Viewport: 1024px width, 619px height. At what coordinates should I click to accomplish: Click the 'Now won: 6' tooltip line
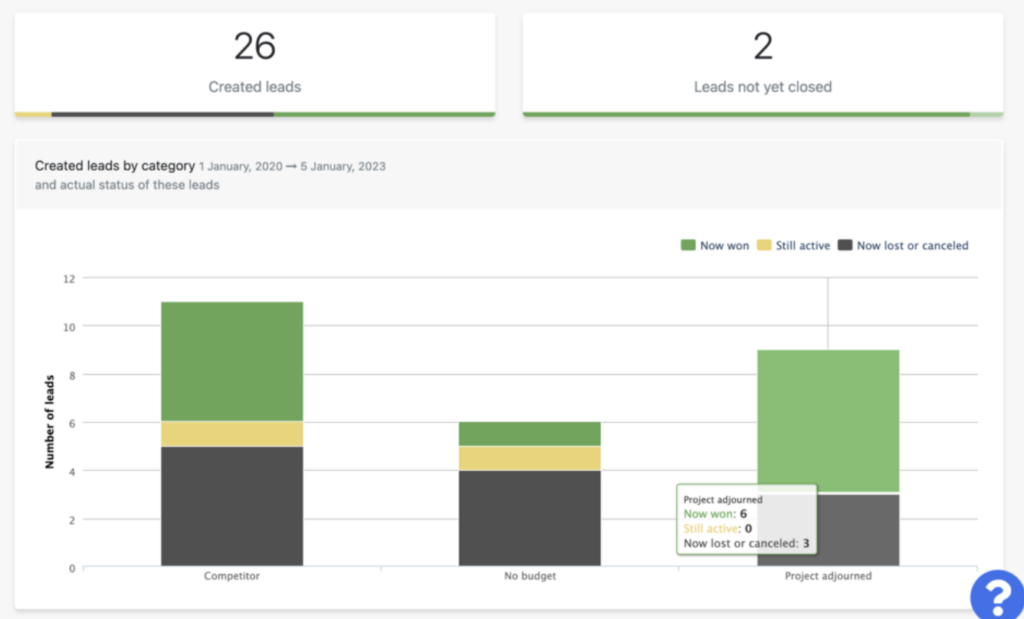click(715, 514)
